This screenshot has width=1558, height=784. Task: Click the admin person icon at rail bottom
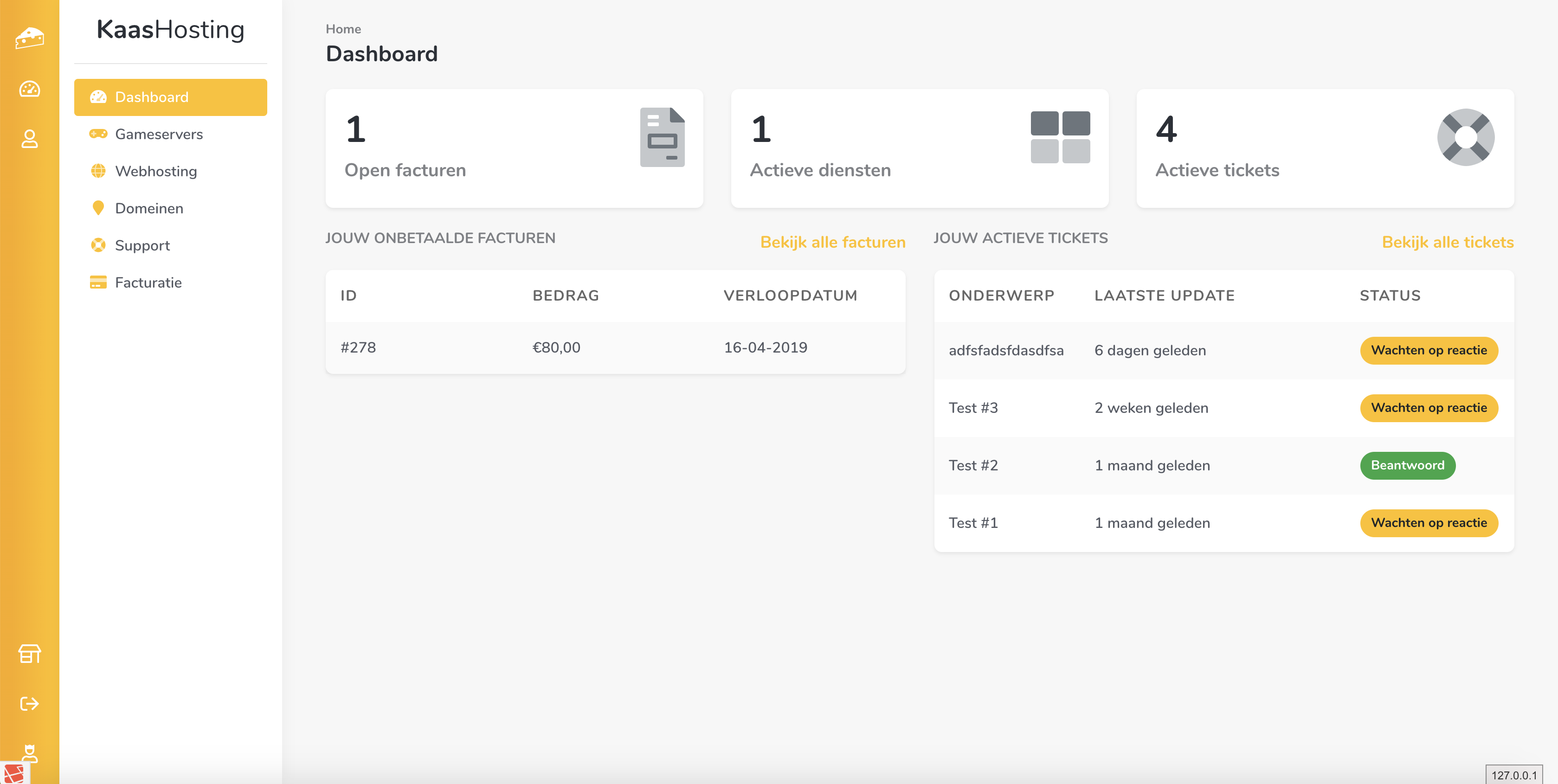pyautogui.click(x=29, y=753)
